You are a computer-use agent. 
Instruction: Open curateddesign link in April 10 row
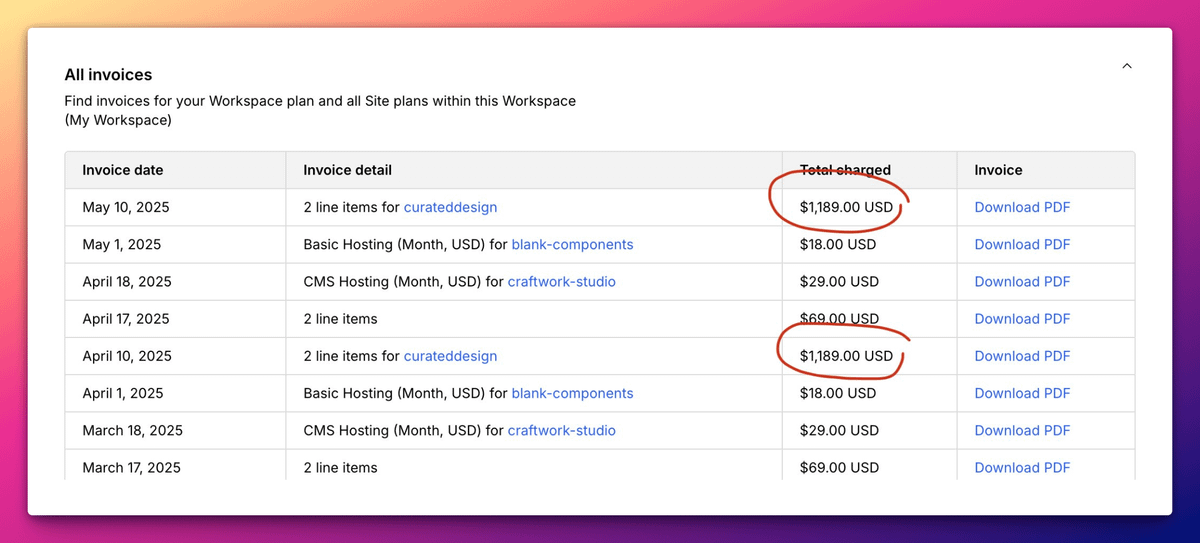click(450, 355)
